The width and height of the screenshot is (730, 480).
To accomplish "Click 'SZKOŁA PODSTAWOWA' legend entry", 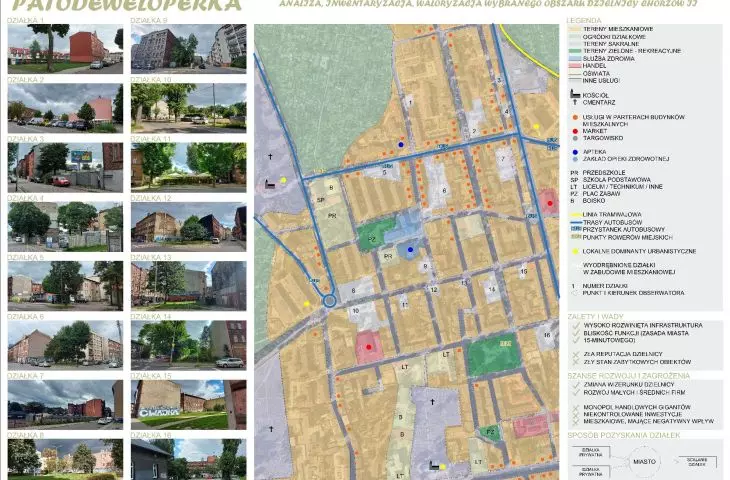I will pos(616,180).
